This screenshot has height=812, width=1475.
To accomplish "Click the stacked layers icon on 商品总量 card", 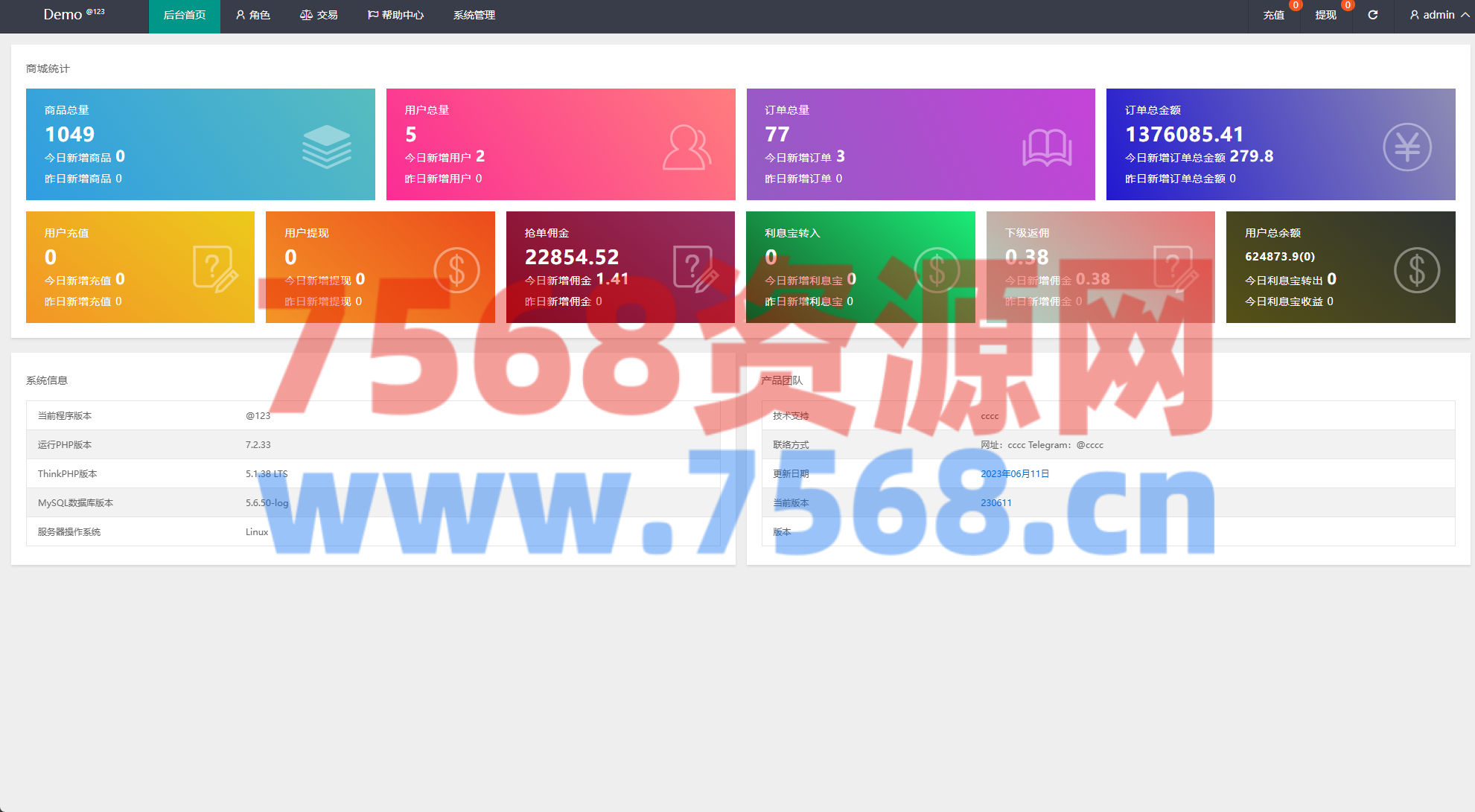I will (x=326, y=147).
